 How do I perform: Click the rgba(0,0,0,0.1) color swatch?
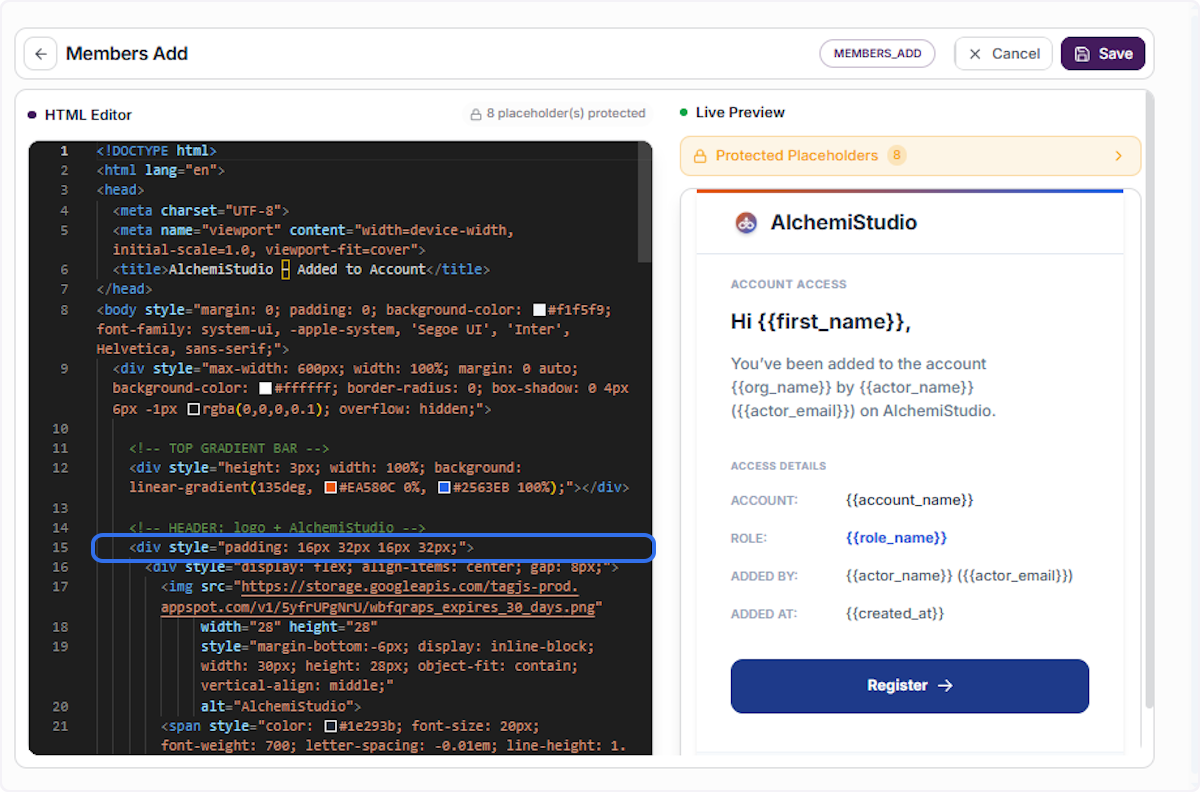coord(194,409)
